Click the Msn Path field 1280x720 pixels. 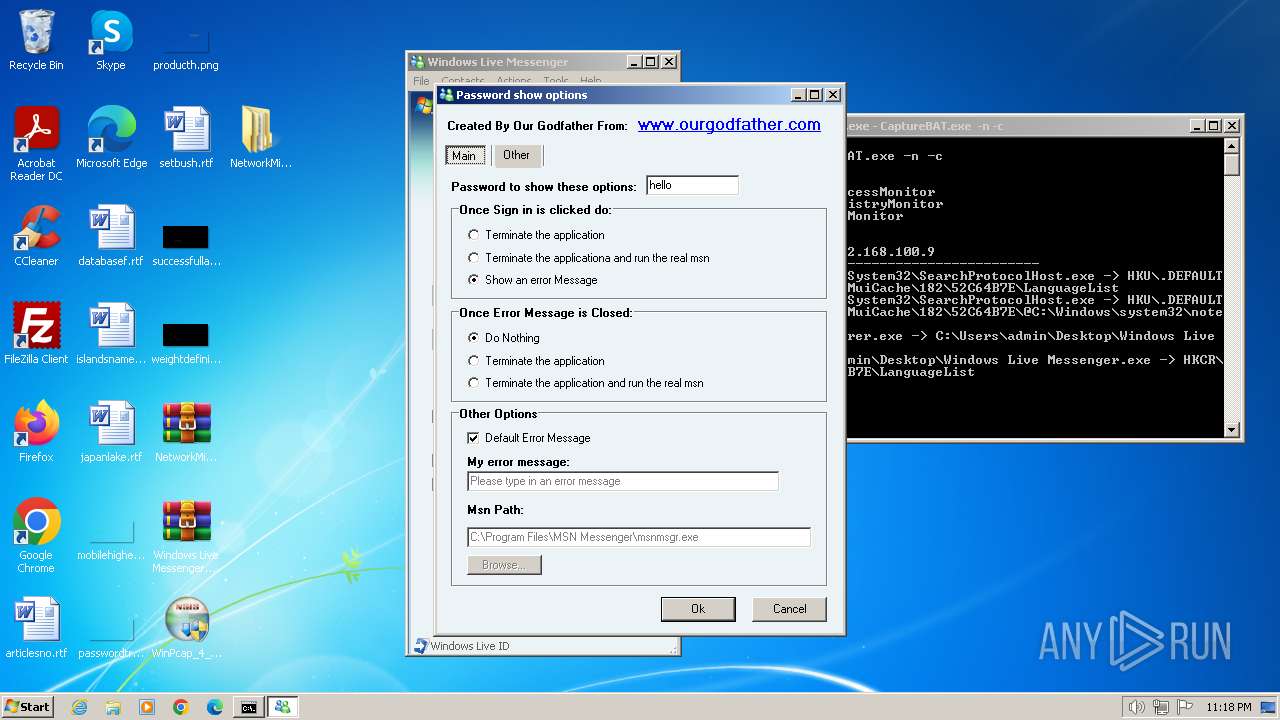(638, 537)
